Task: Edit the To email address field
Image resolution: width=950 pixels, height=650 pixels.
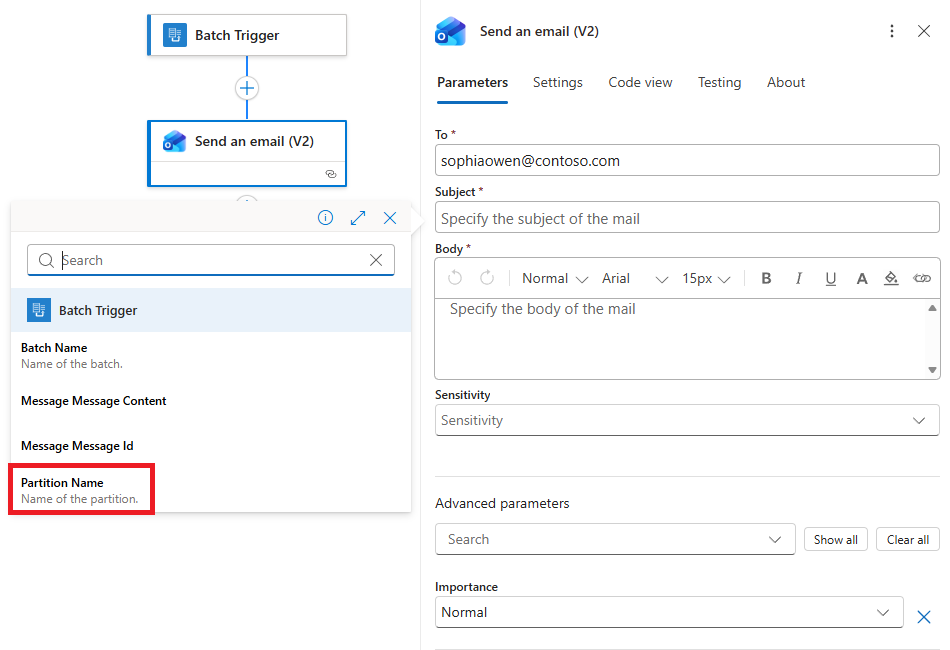Action: [x=687, y=161]
